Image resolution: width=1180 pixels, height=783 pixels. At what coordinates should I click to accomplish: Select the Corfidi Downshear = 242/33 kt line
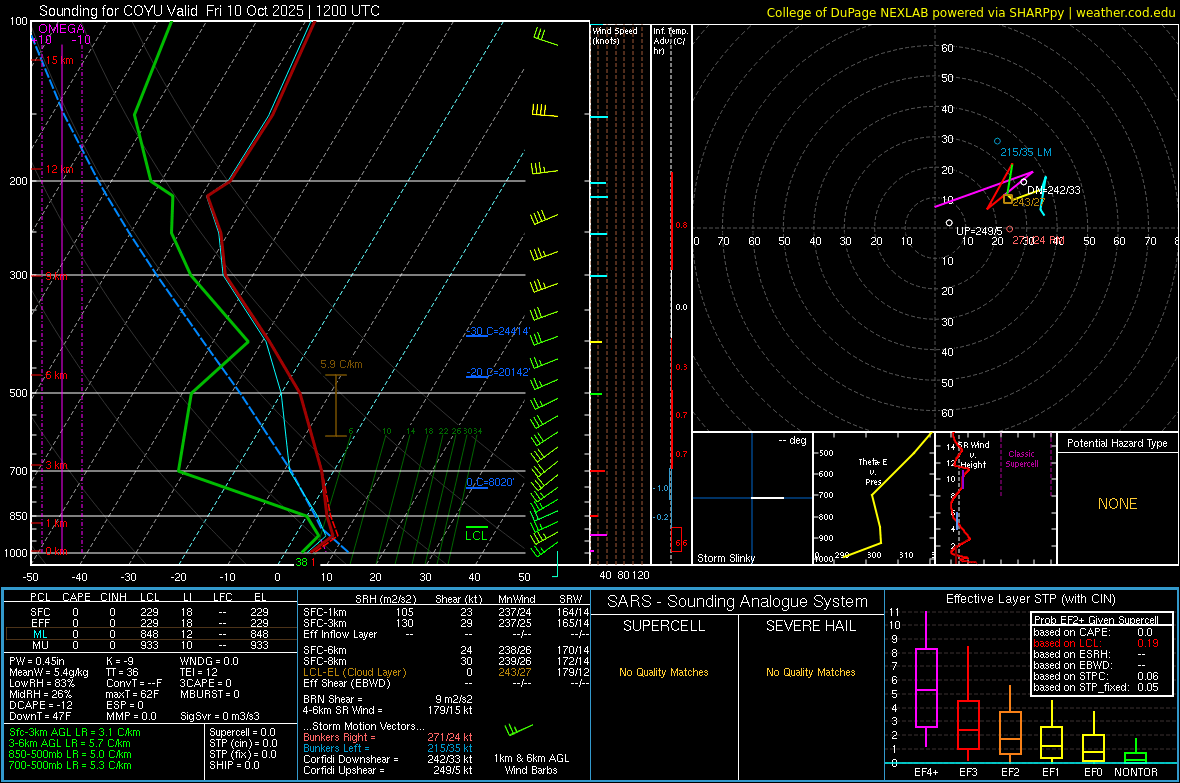click(x=388, y=760)
